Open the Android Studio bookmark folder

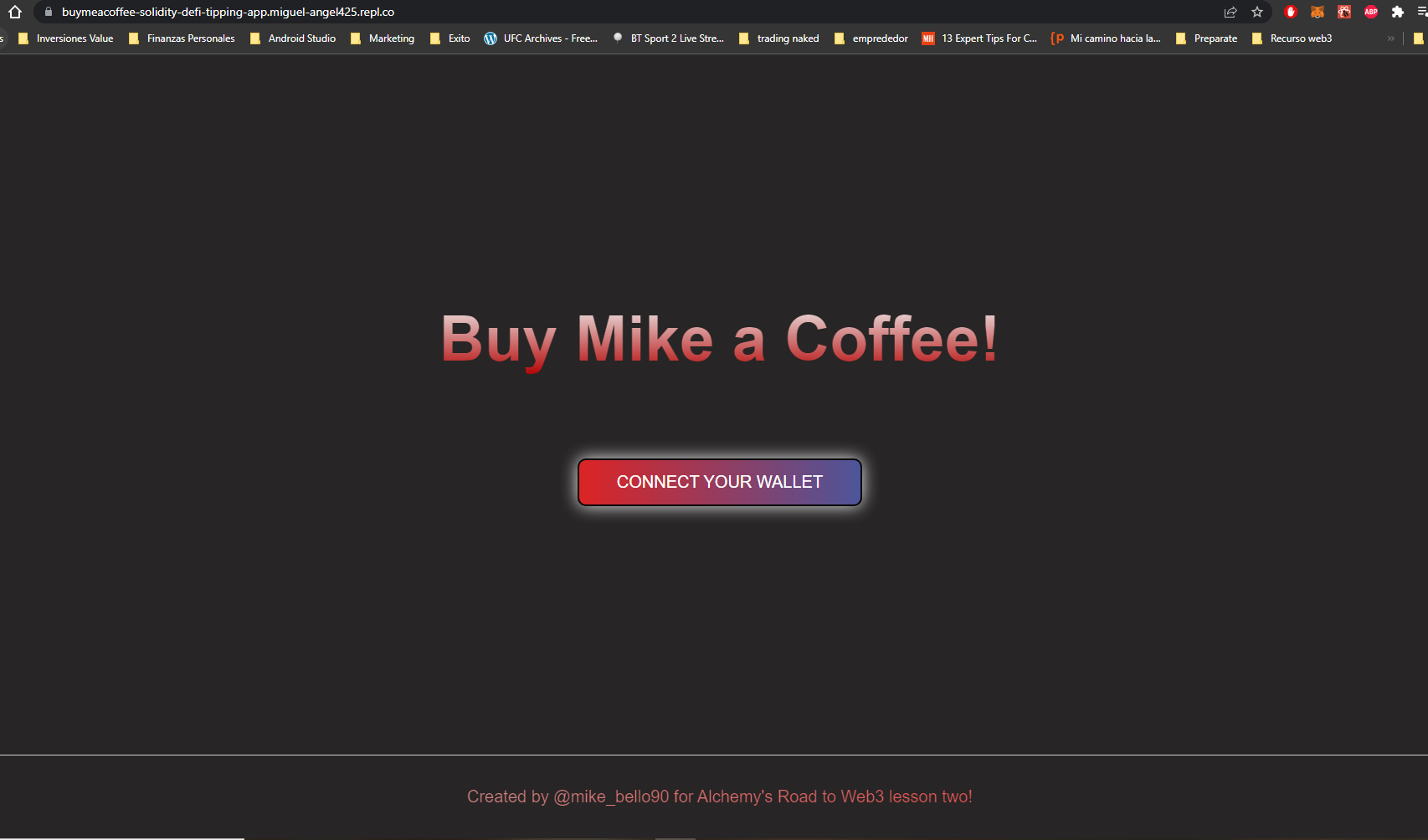[293, 38]
